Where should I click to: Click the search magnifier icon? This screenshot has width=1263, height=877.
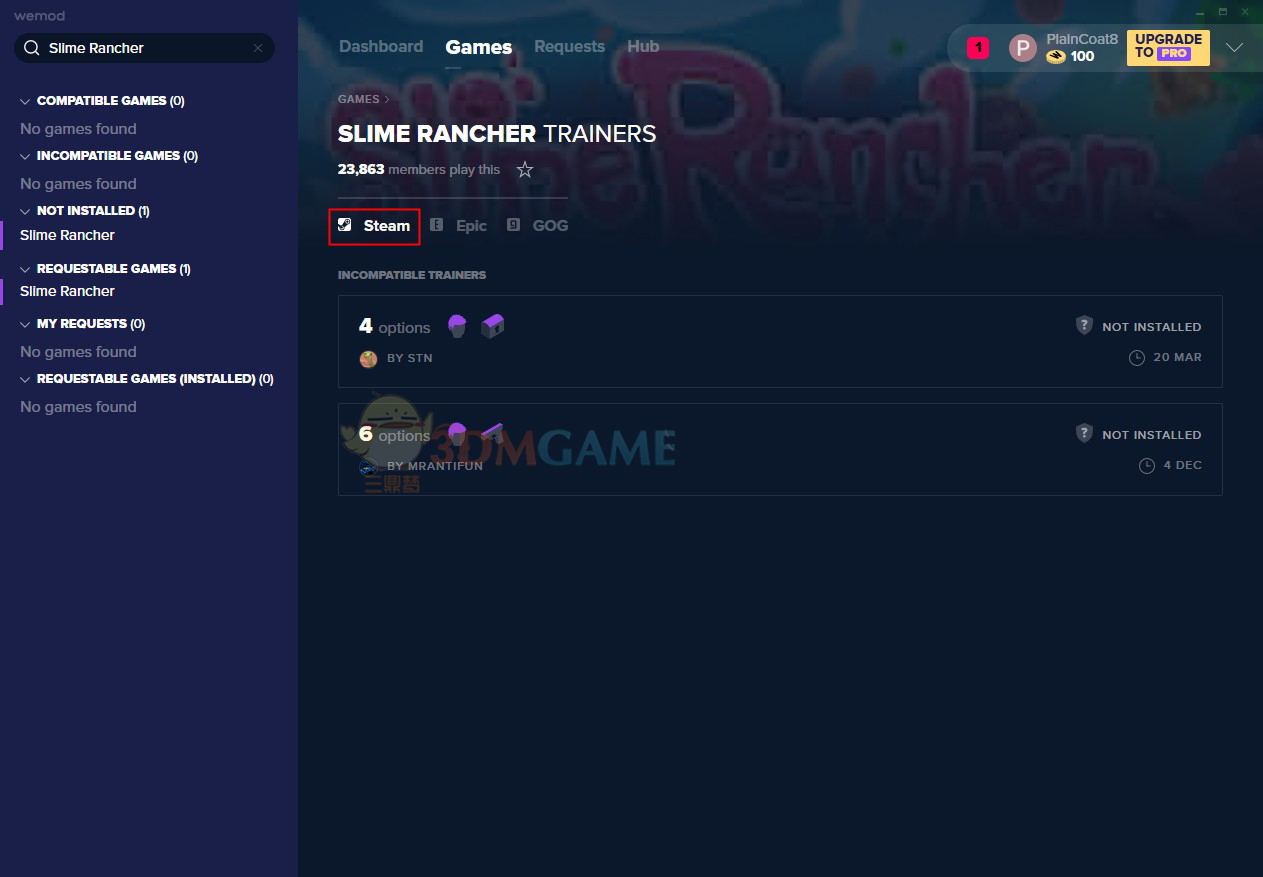pyautogui.click(x=31, y=48)
